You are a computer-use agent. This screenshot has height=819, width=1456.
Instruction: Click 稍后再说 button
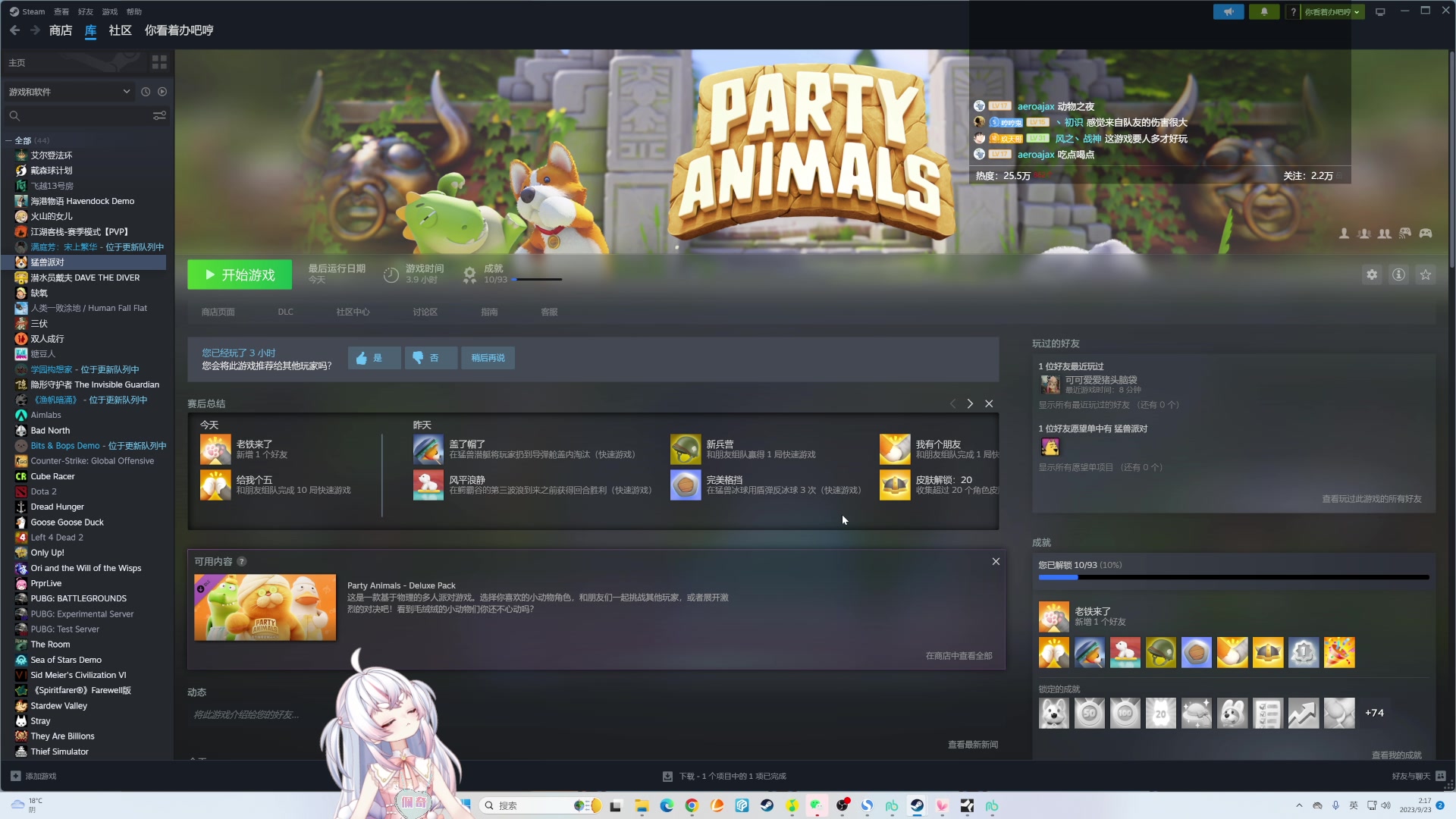click(x=488, y=358)
